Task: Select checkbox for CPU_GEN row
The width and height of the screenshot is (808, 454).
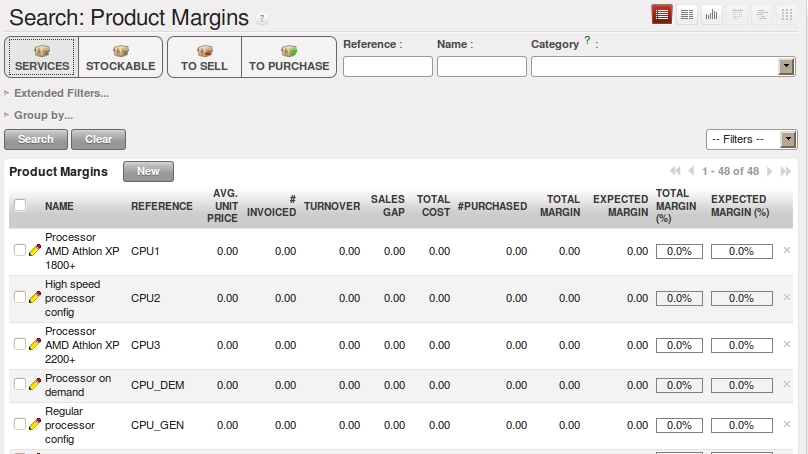Action: 20,424
